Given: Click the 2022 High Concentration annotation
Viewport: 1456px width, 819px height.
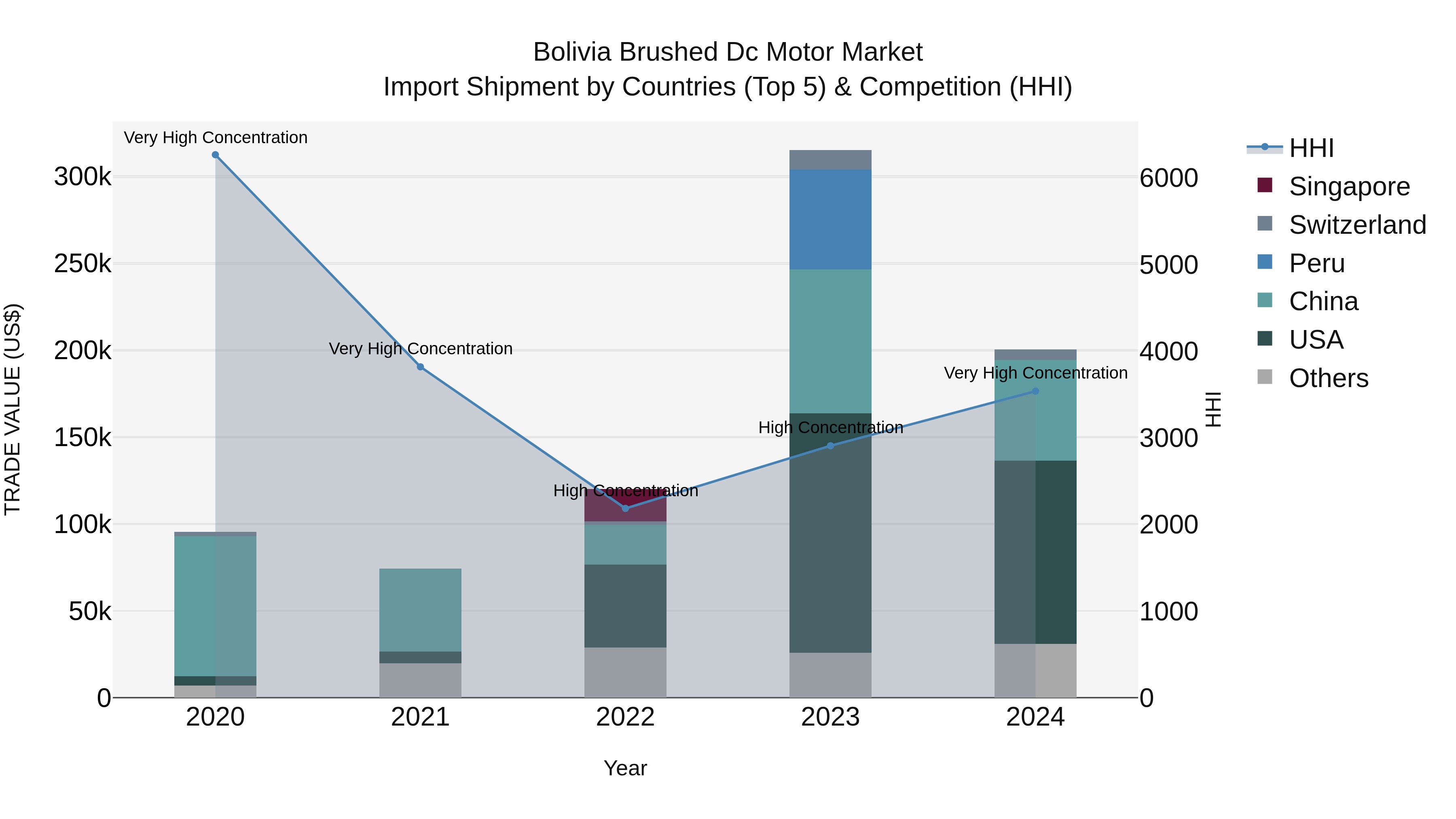Looking at the screenshot, I should click(626, 491).
